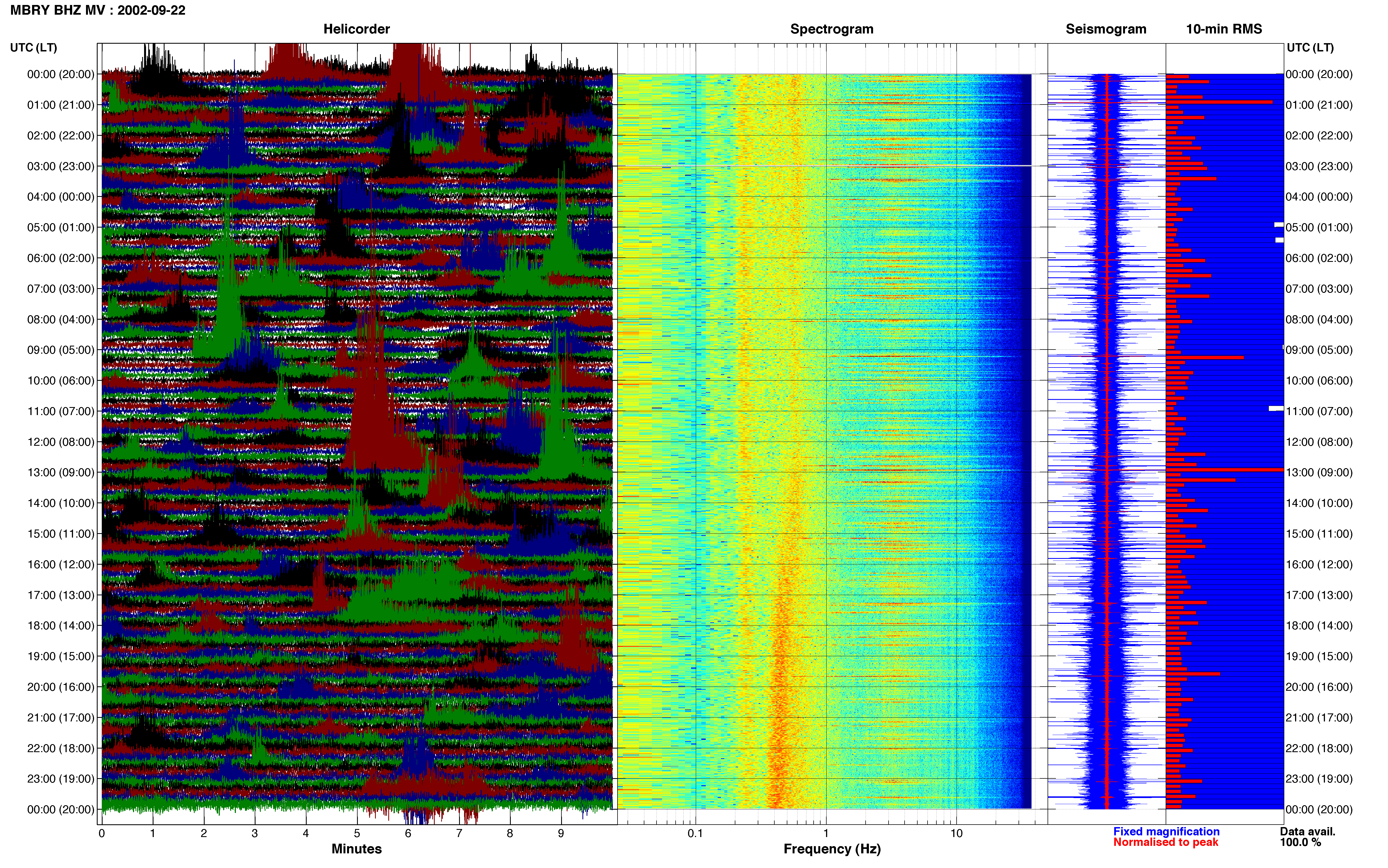Click the '10' Hz frequency tick label
This screenshot has height=868, width=1388.
click(956, 833)
